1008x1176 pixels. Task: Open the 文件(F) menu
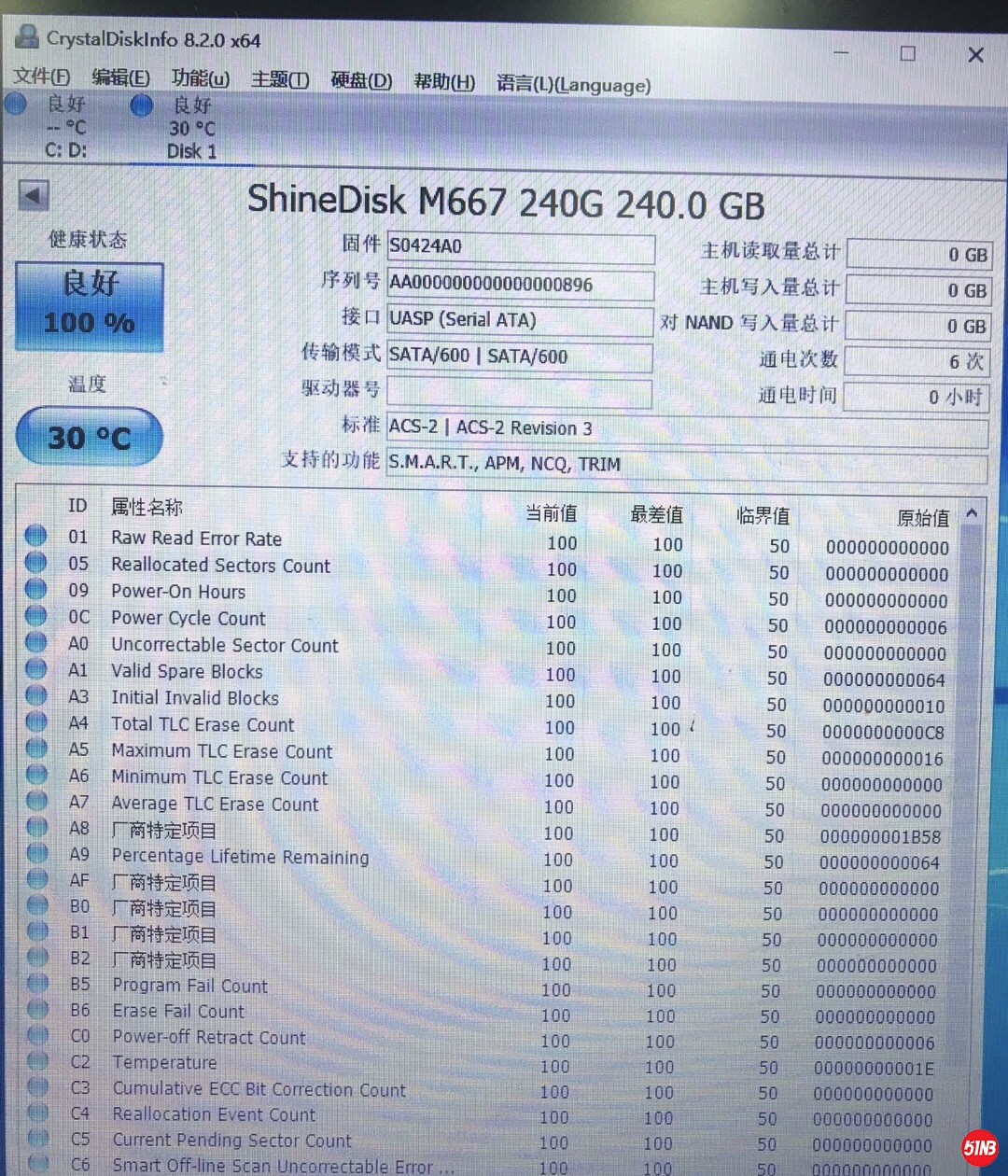coord(41,77)
